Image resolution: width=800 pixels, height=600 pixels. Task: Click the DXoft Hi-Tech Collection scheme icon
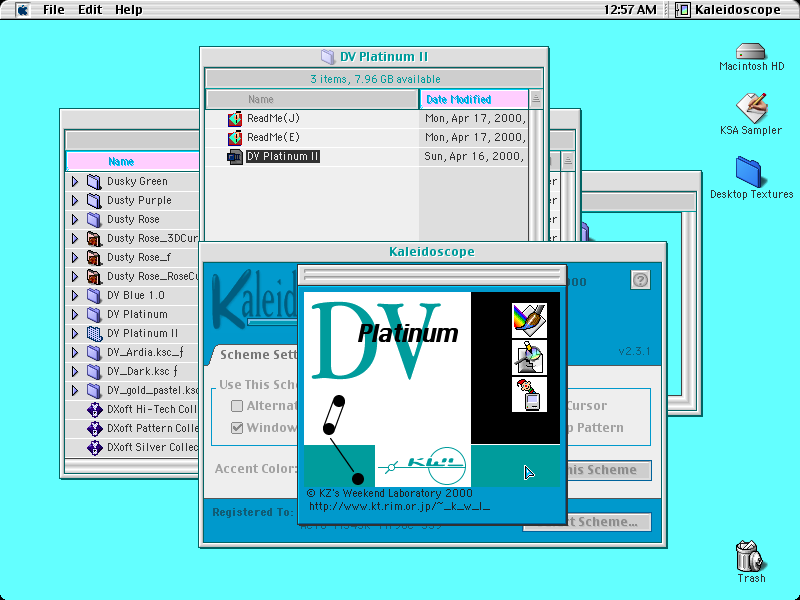point(94,409)
